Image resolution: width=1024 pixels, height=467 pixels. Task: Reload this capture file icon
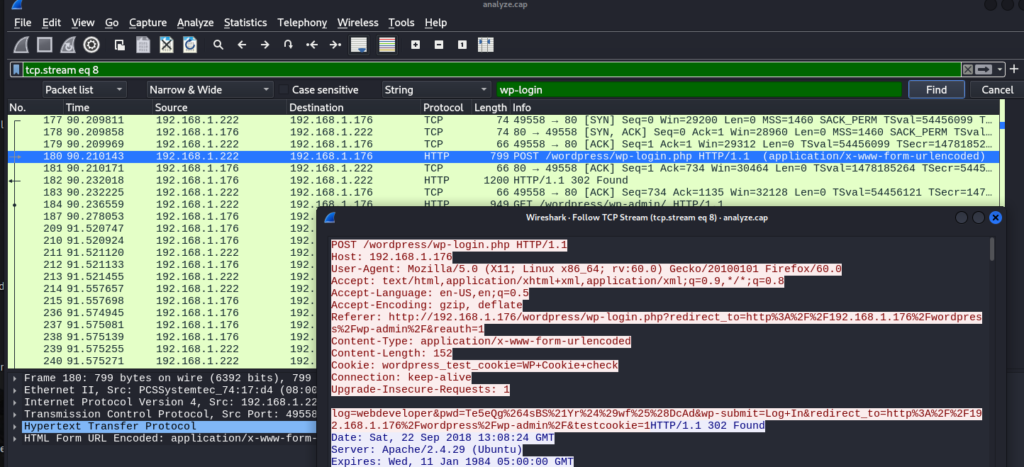[190, 44]
